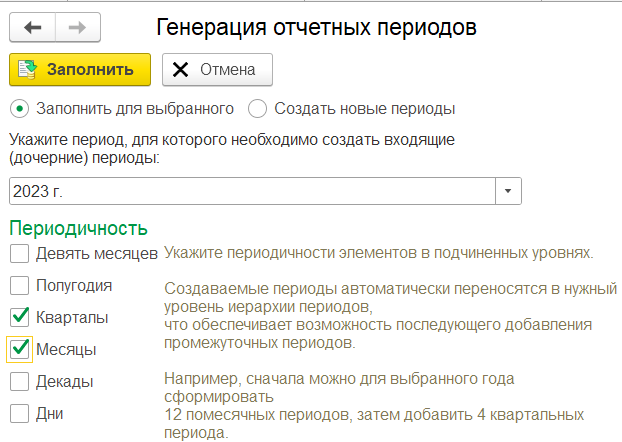Viewport: 622px width, 442px height.
Task: Check the Декады periodicity box
Action: 19,382
